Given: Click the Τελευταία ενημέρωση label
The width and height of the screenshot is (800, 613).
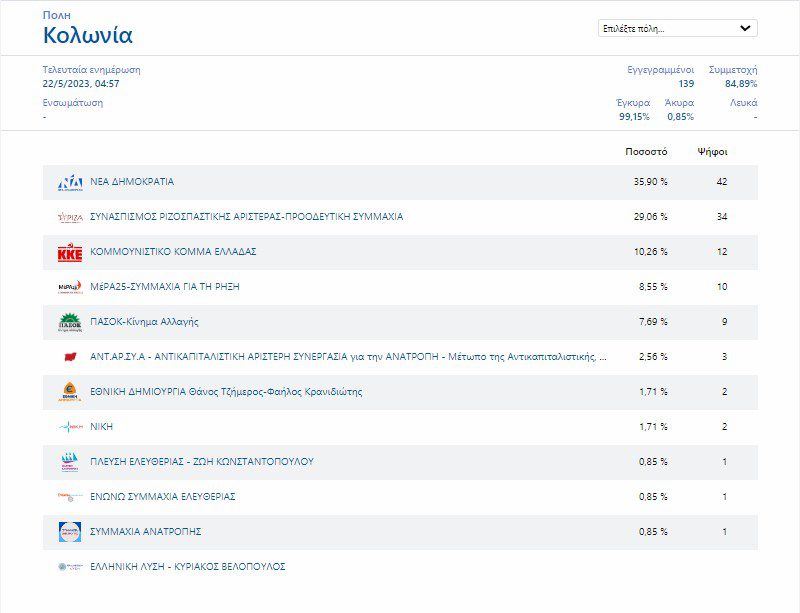Looking at the screenshot, I should coord(91,70).
